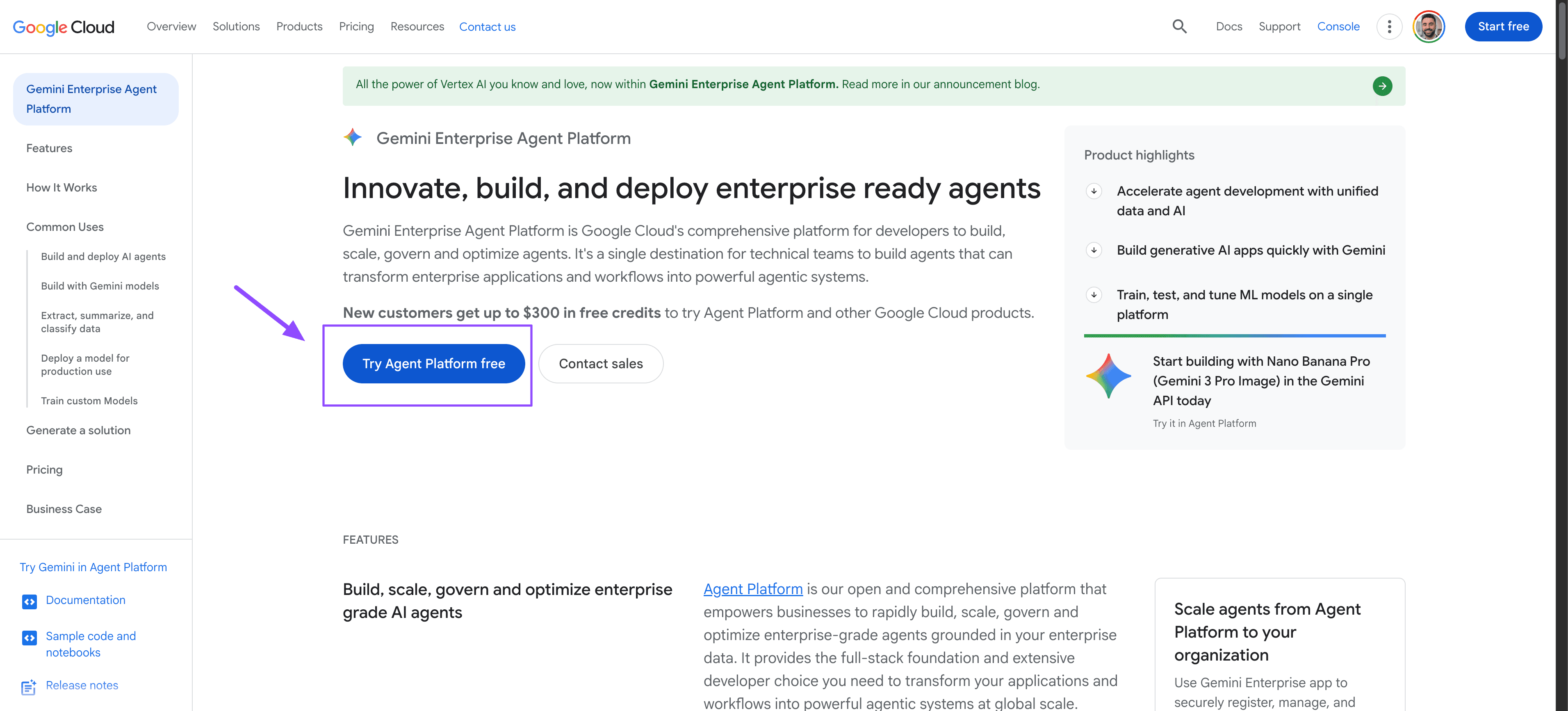Select 'Extract, summarize, and classify data' item
This screenshot has height=711, width=1568.
(98, 322)
